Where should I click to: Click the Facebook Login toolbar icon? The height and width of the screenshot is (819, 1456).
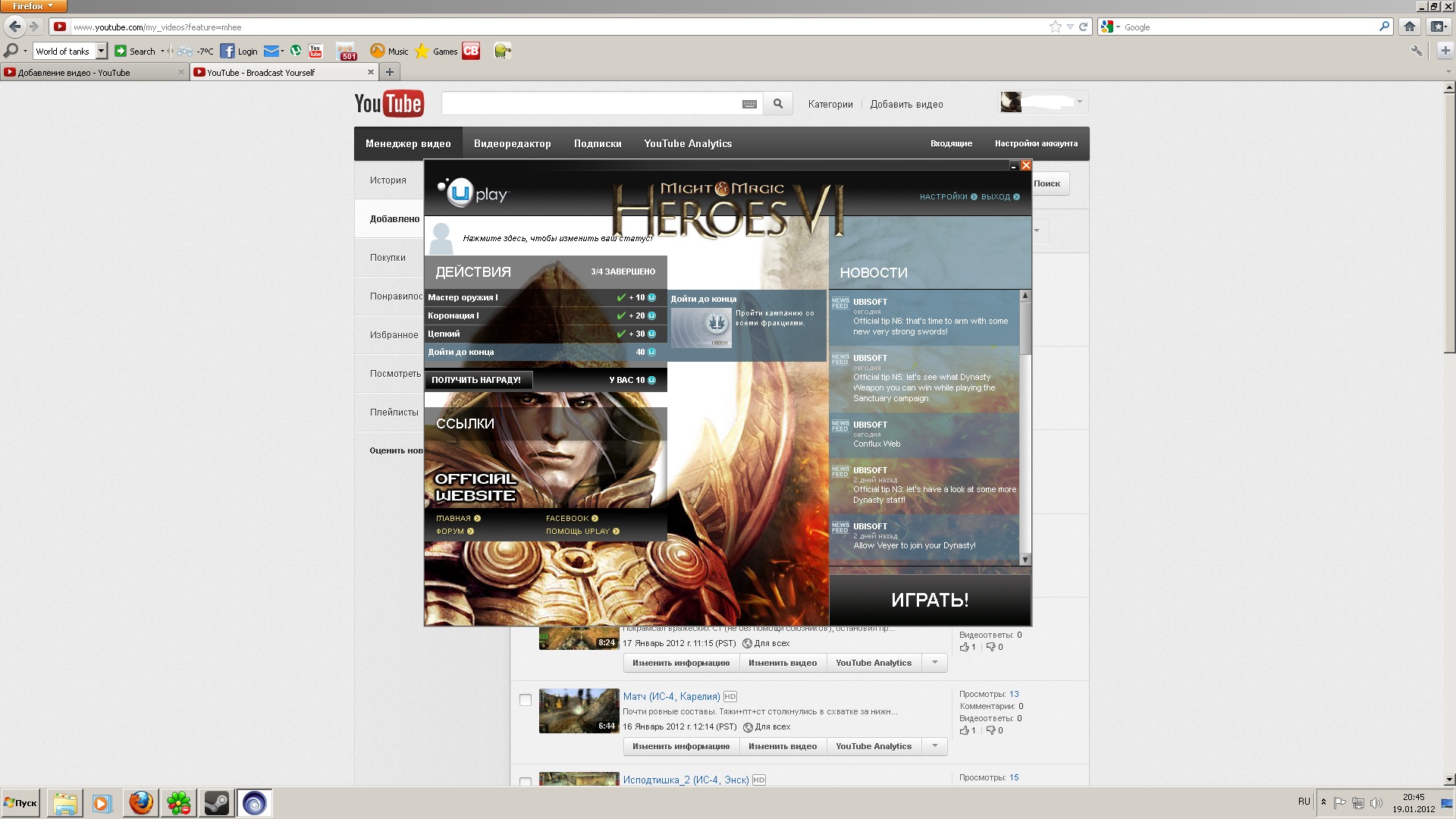(x=227, y=51)
